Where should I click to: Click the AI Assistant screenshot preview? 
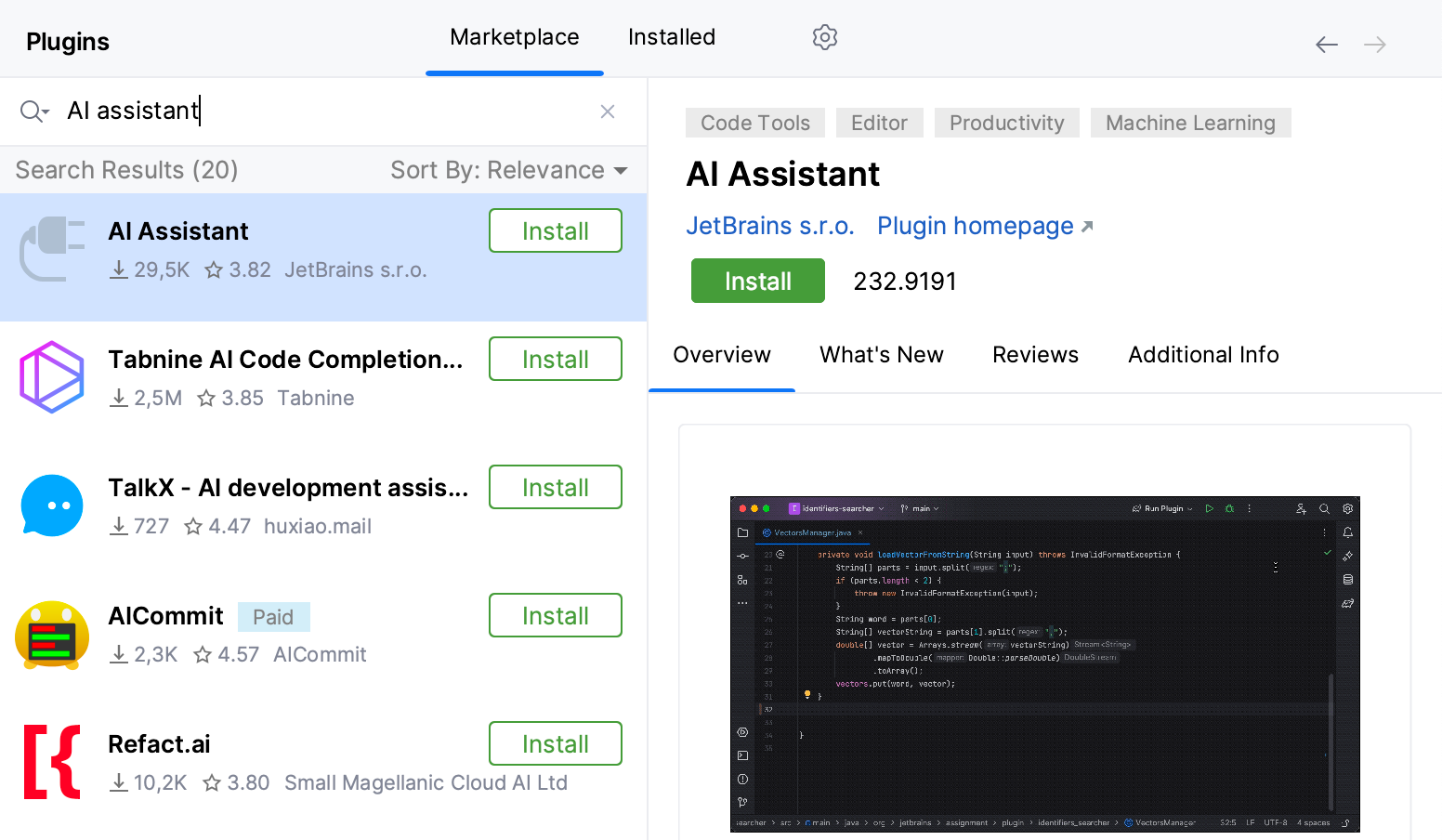(x=1044, y=663)
